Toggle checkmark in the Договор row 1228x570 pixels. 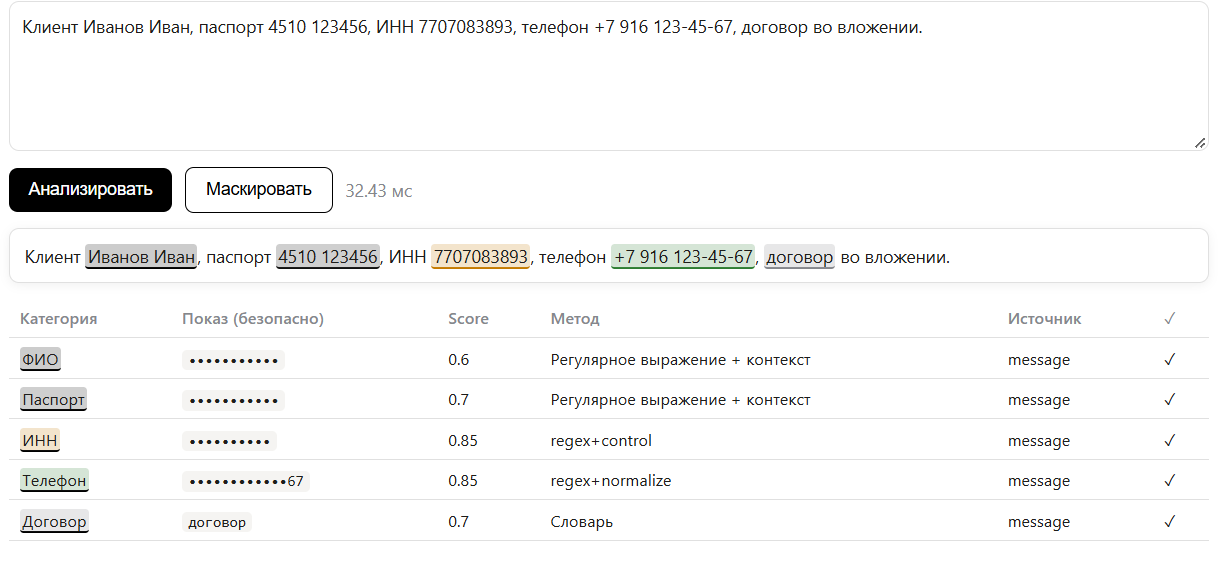(x=1170, y=521)
